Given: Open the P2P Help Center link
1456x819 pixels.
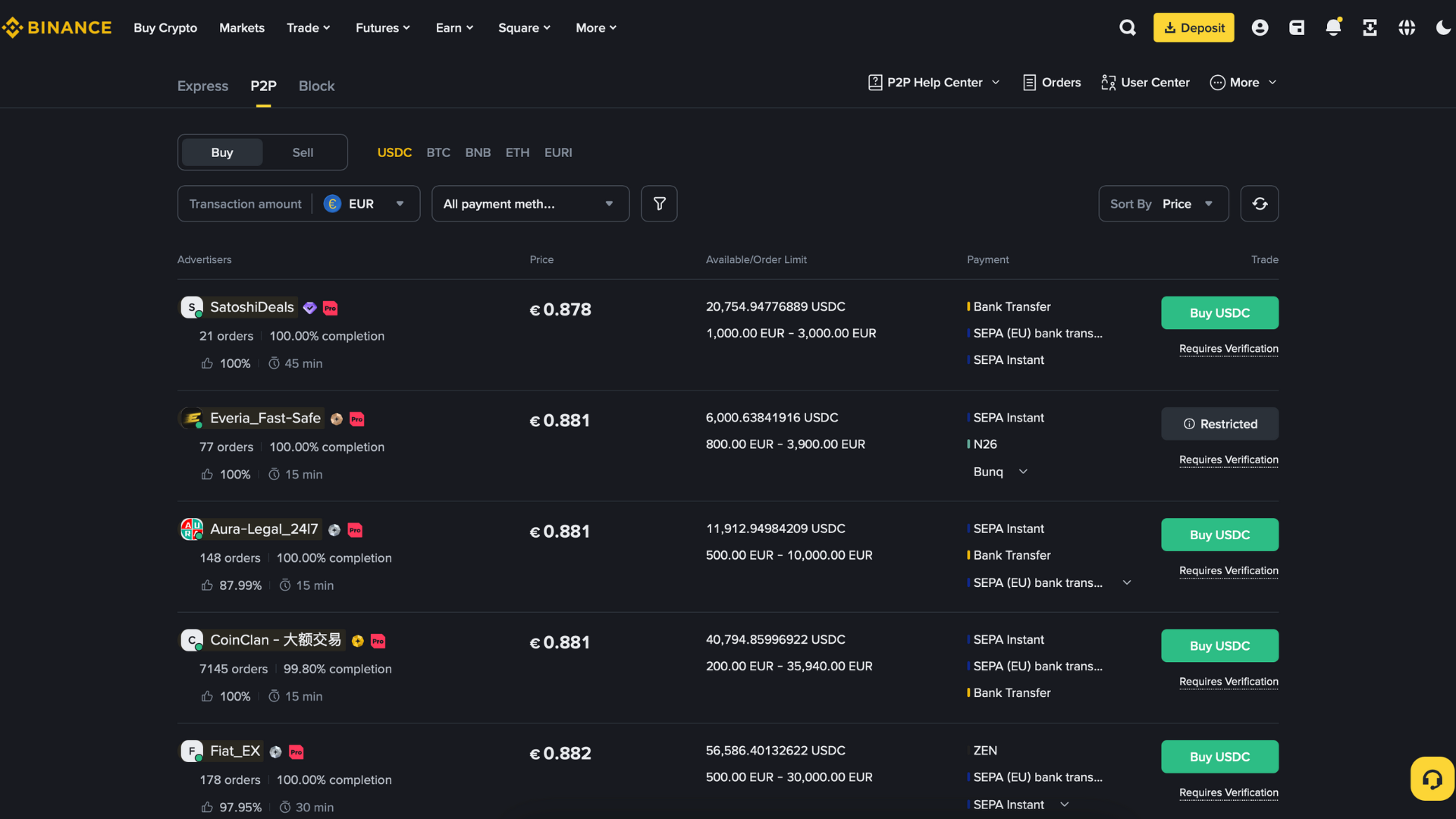Looking at the screenshot, I should pos(934,82).
